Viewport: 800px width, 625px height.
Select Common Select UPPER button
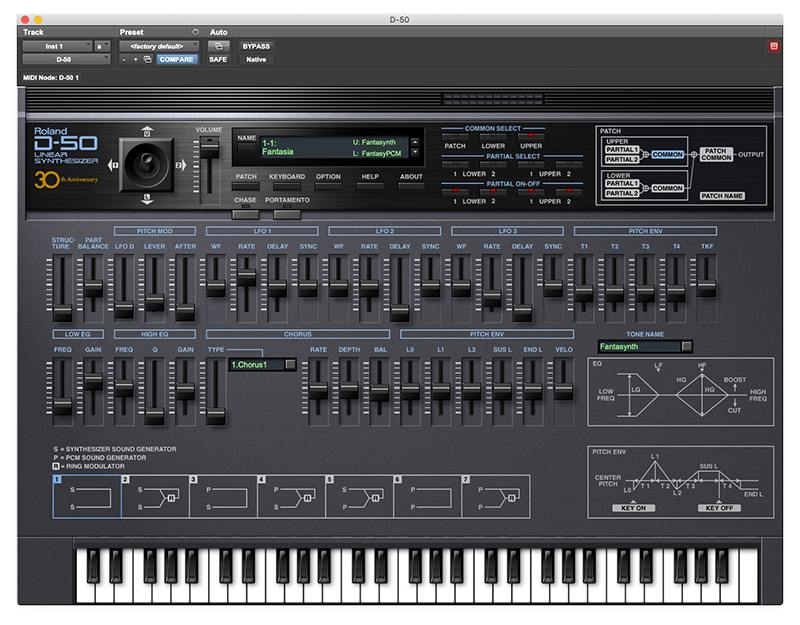pos(531,137)
